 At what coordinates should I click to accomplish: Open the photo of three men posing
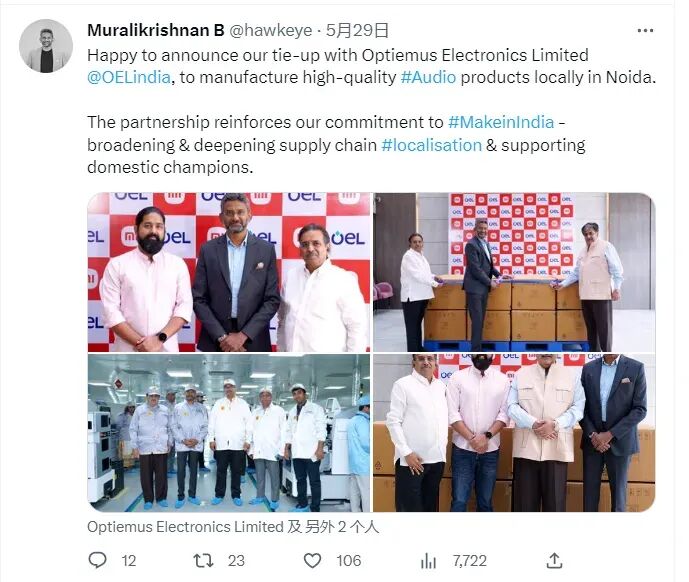point(228,272)
